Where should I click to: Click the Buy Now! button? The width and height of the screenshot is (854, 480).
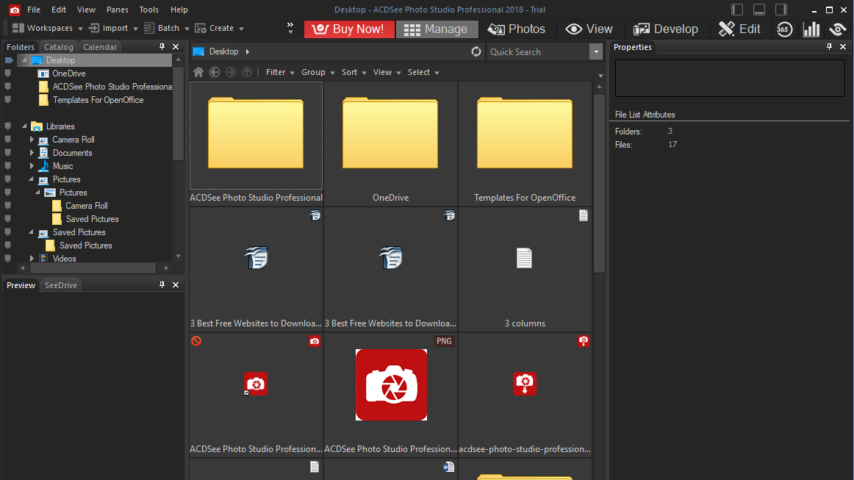[349, 29]
